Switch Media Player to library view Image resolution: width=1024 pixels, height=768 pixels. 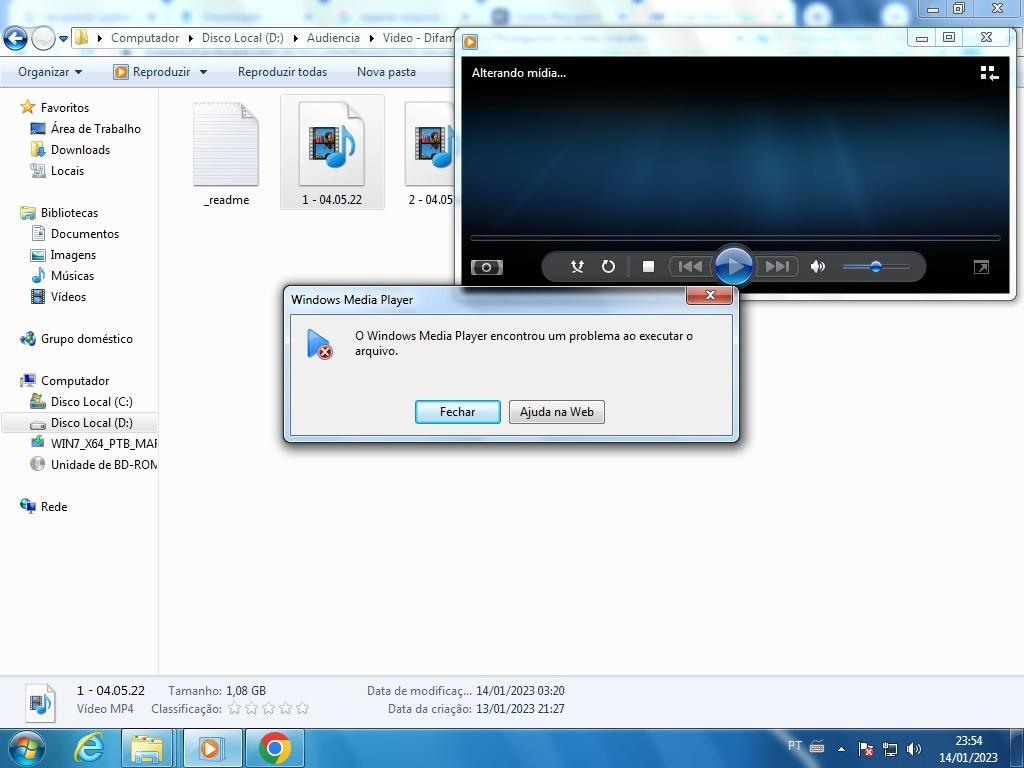989,73
